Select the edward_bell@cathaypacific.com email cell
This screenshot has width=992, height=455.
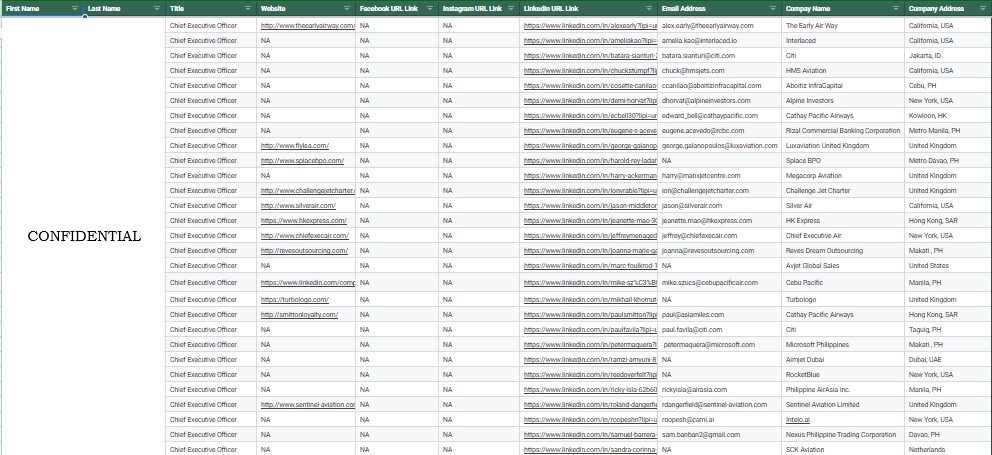pos(719,116)
